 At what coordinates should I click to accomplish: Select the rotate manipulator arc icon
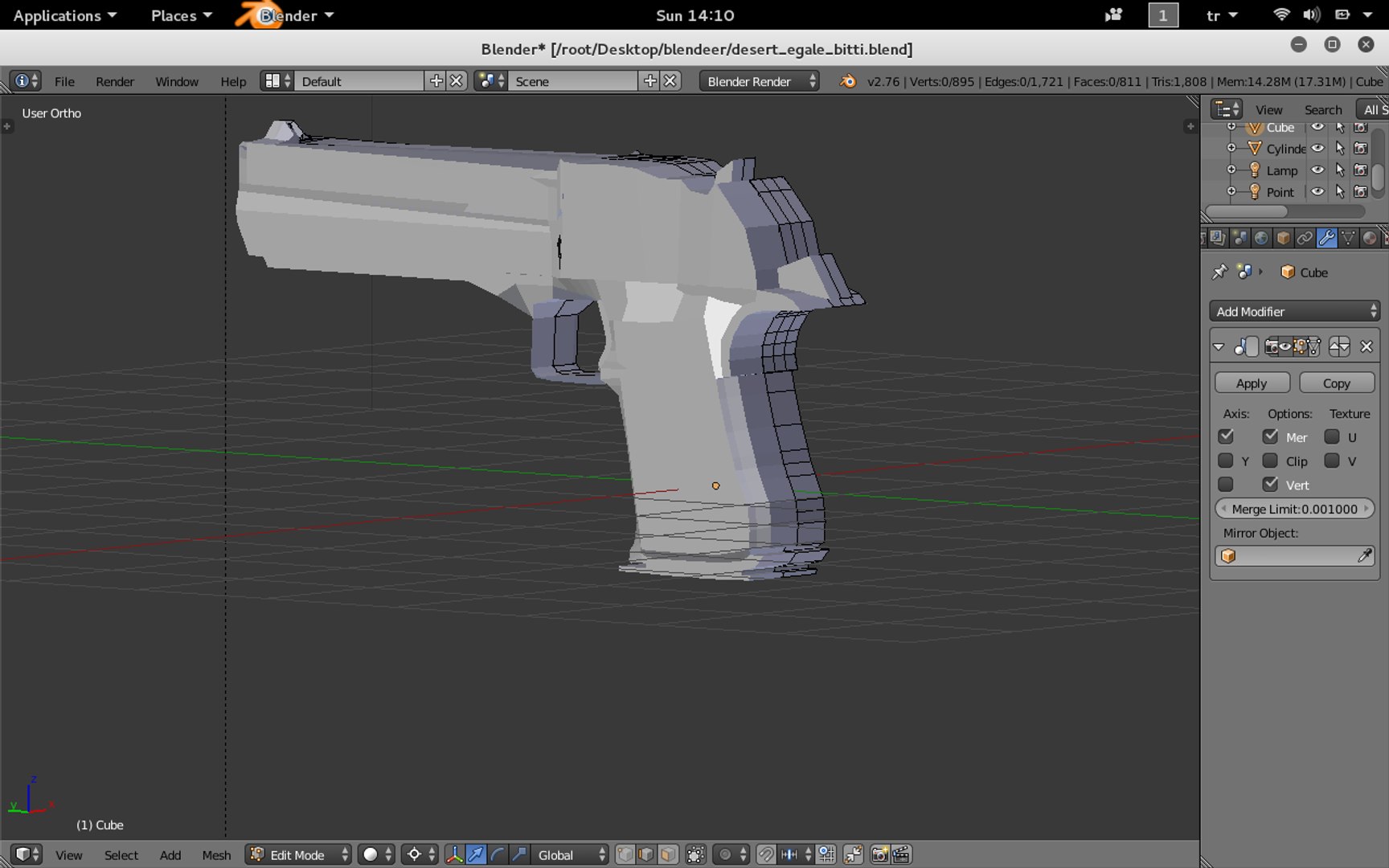498,854
